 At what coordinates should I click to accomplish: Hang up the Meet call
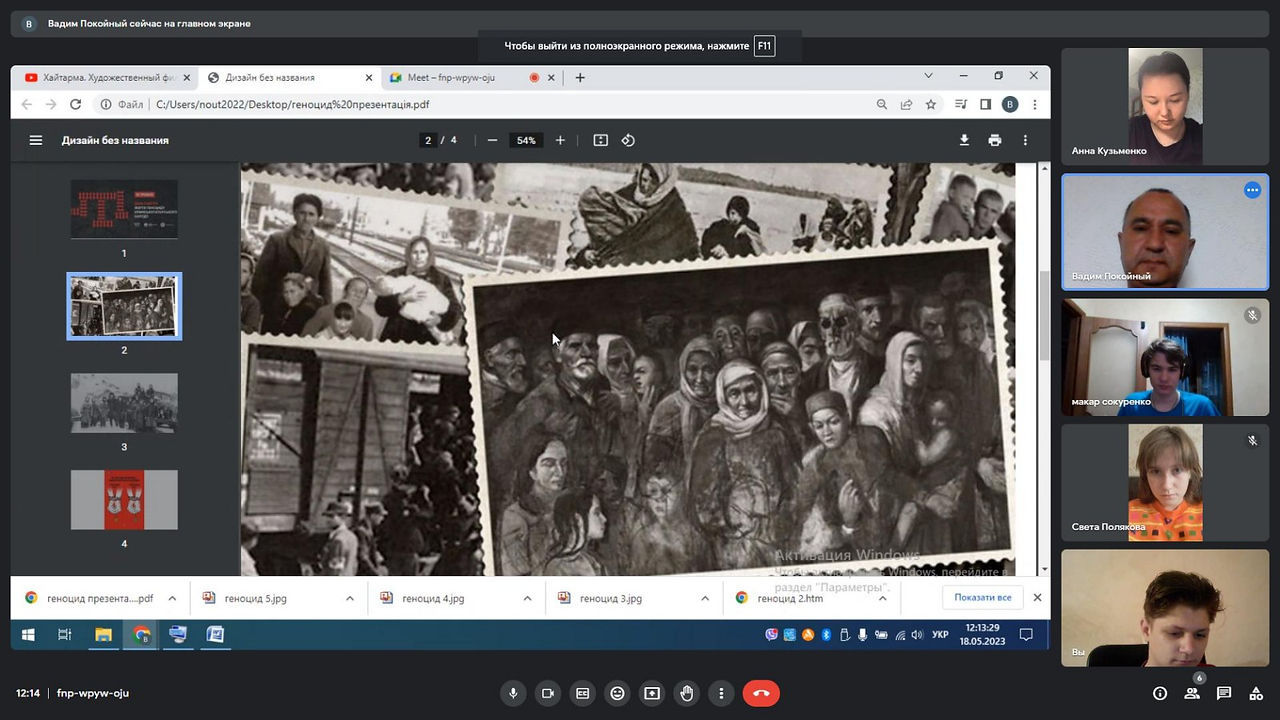761,693
